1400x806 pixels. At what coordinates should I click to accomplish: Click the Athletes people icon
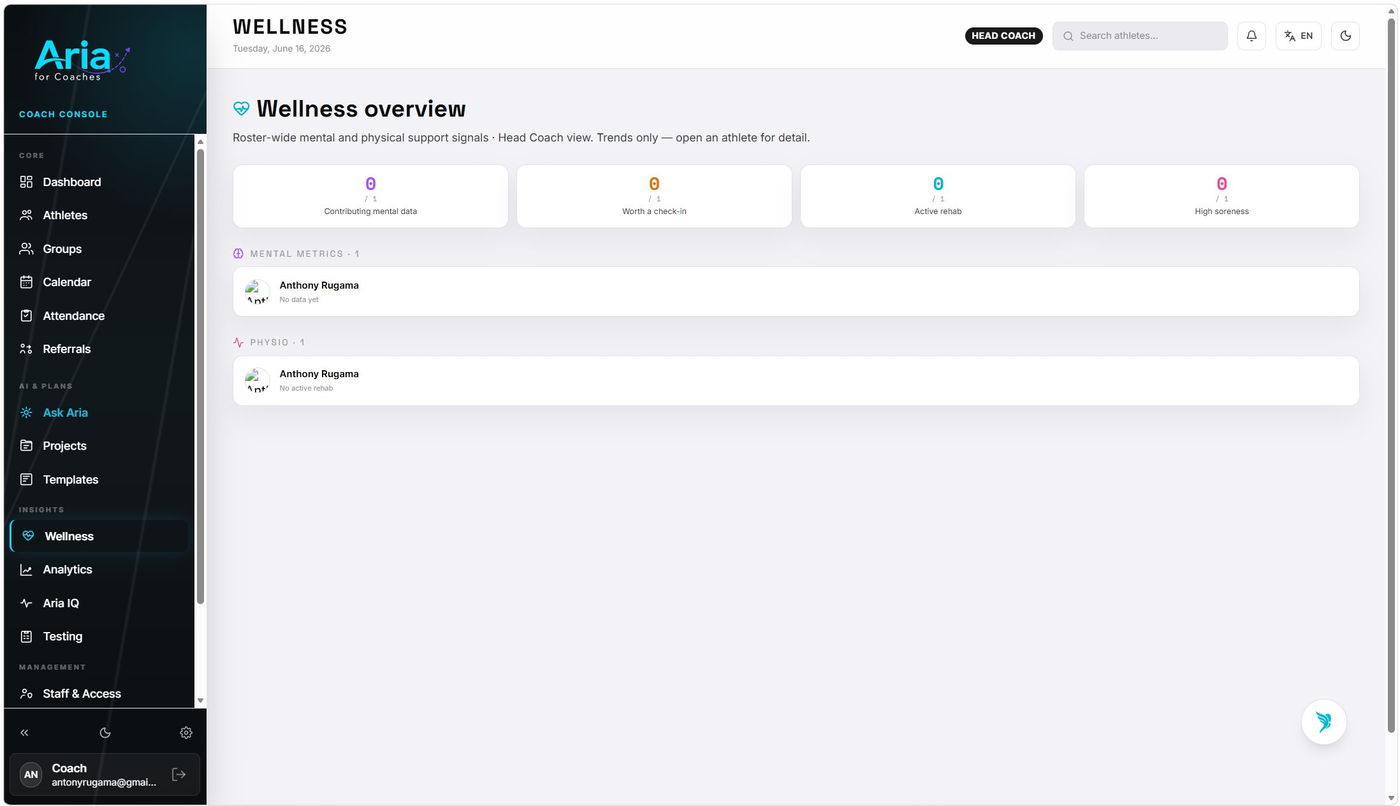27,215
